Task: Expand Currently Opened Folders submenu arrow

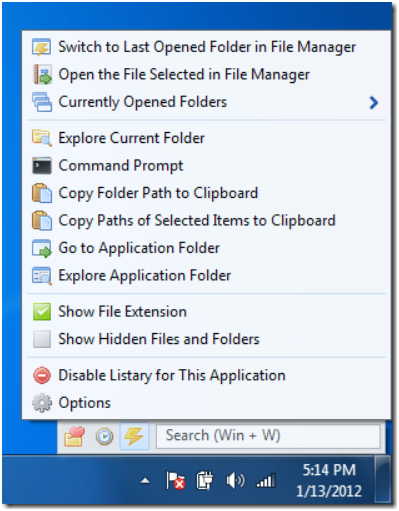Action: pyautogui.click(x=374, y=102)
